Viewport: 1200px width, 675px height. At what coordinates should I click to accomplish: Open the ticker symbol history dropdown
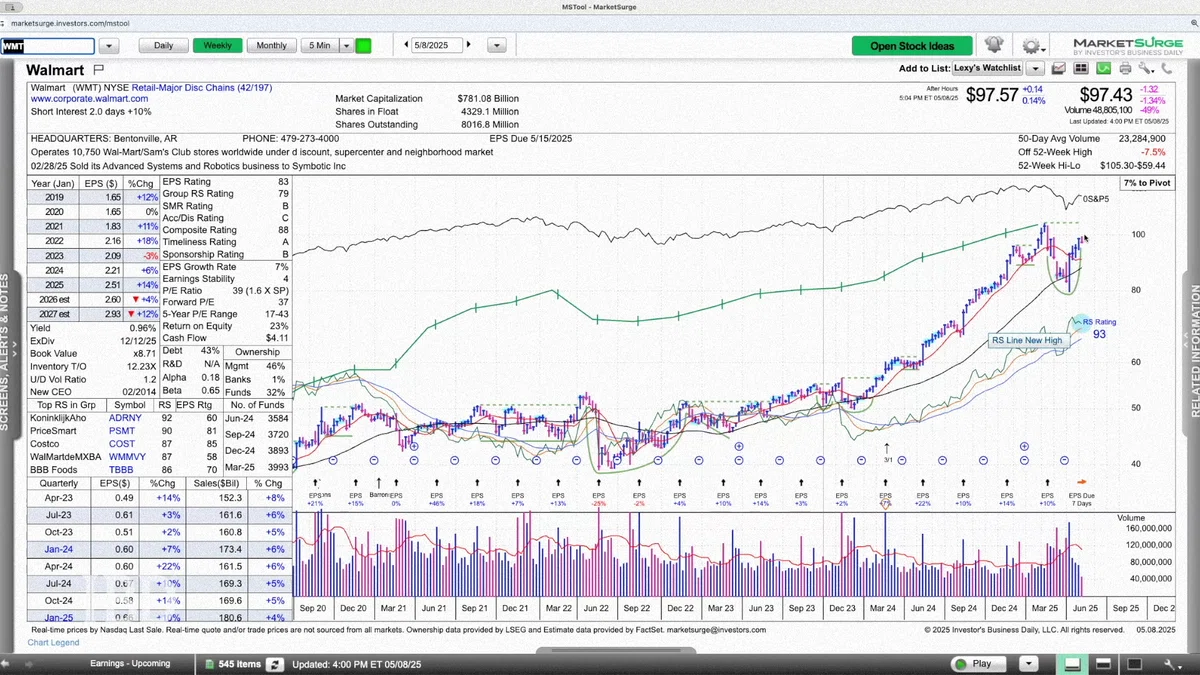[x=109, y=46]
